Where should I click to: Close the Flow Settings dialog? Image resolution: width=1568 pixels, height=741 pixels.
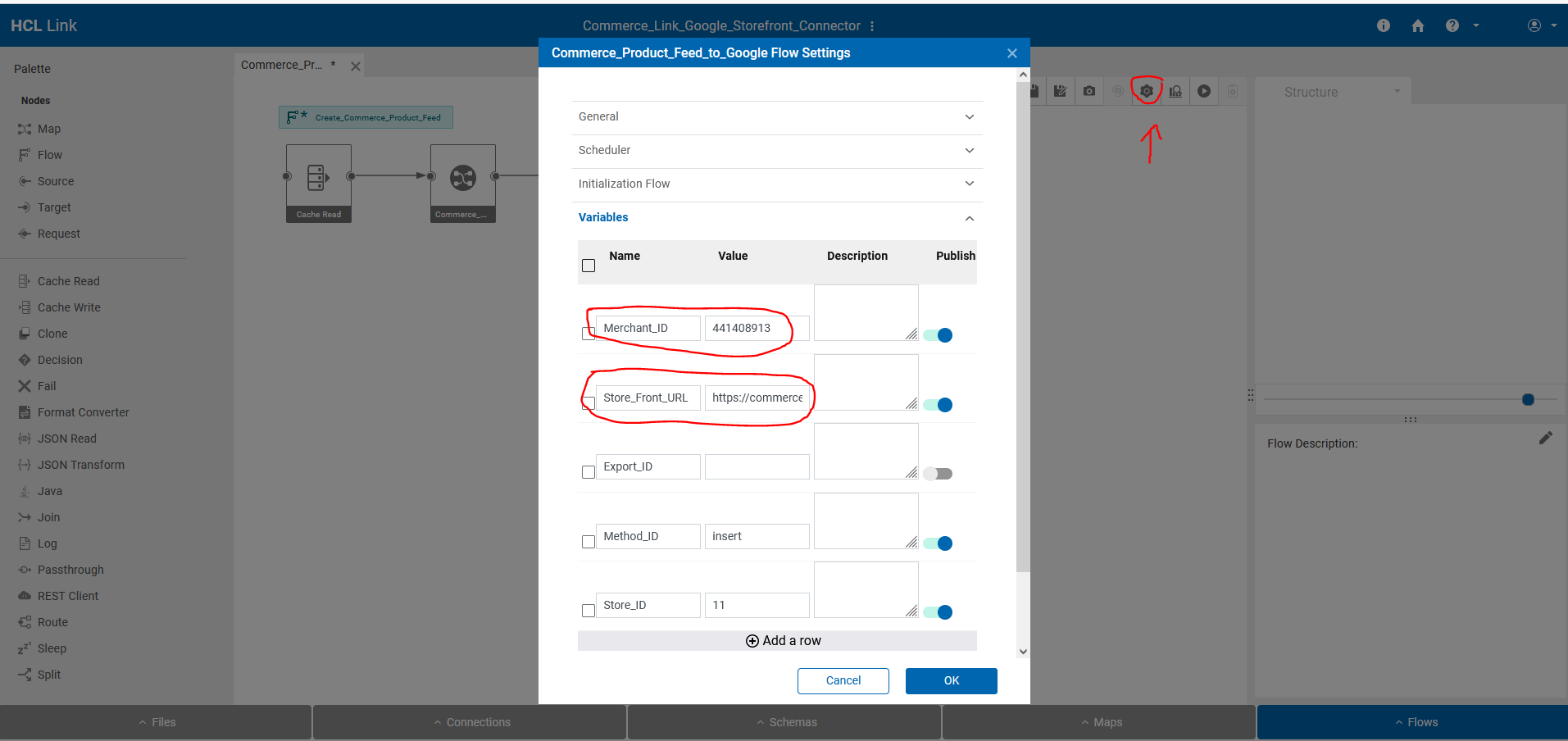1012,53
